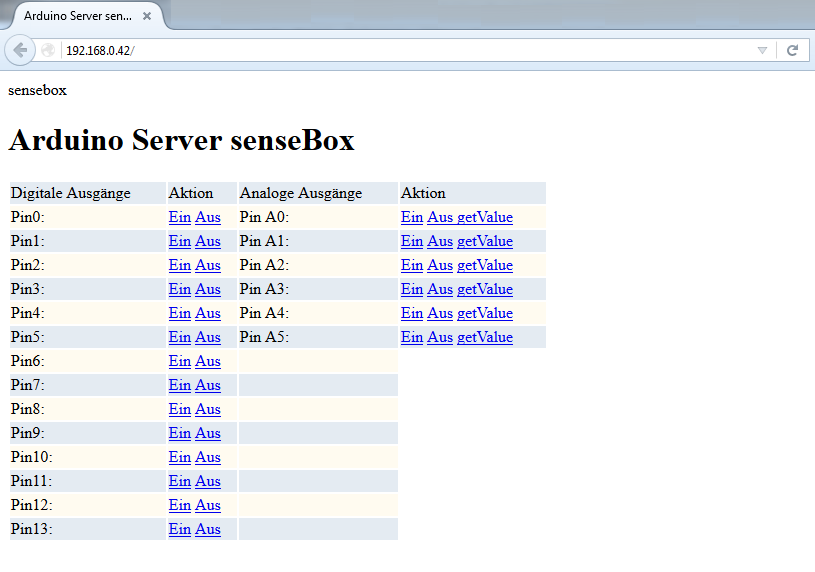Open the URL history dropdown arrow
815x572 pixels.
(x=762, y=50)
